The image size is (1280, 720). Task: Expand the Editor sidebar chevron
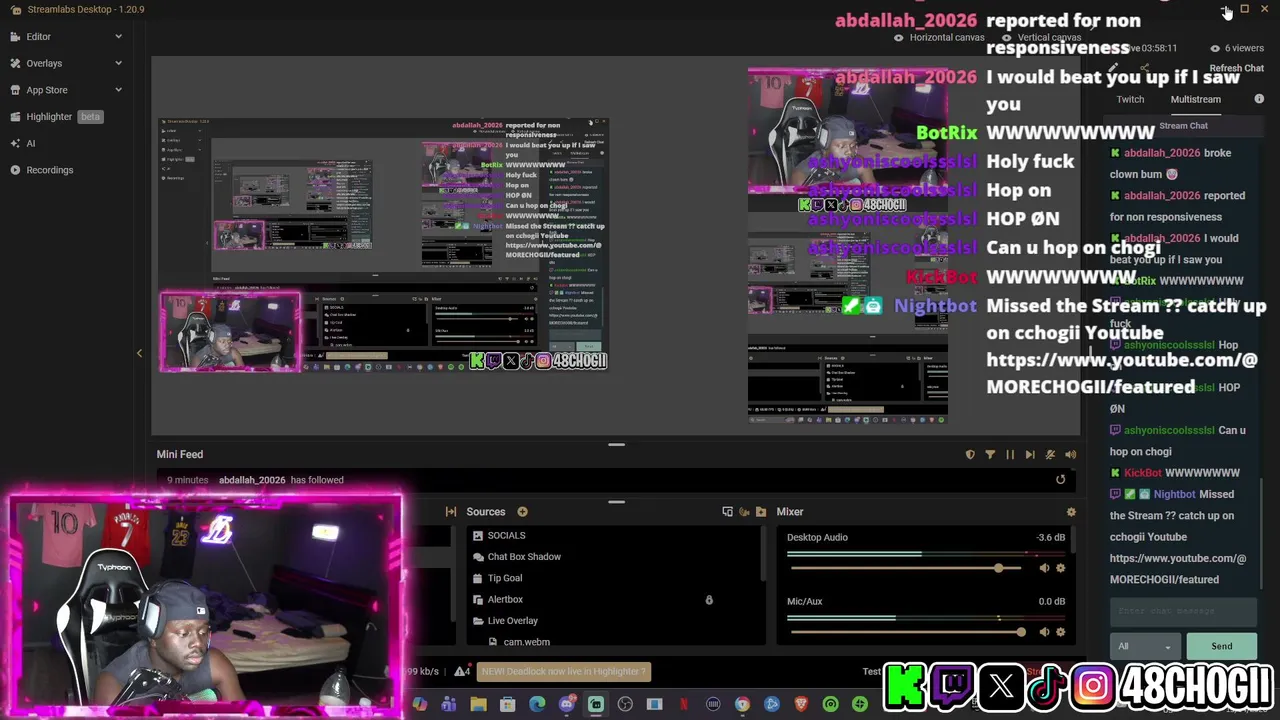coord(118,37)
